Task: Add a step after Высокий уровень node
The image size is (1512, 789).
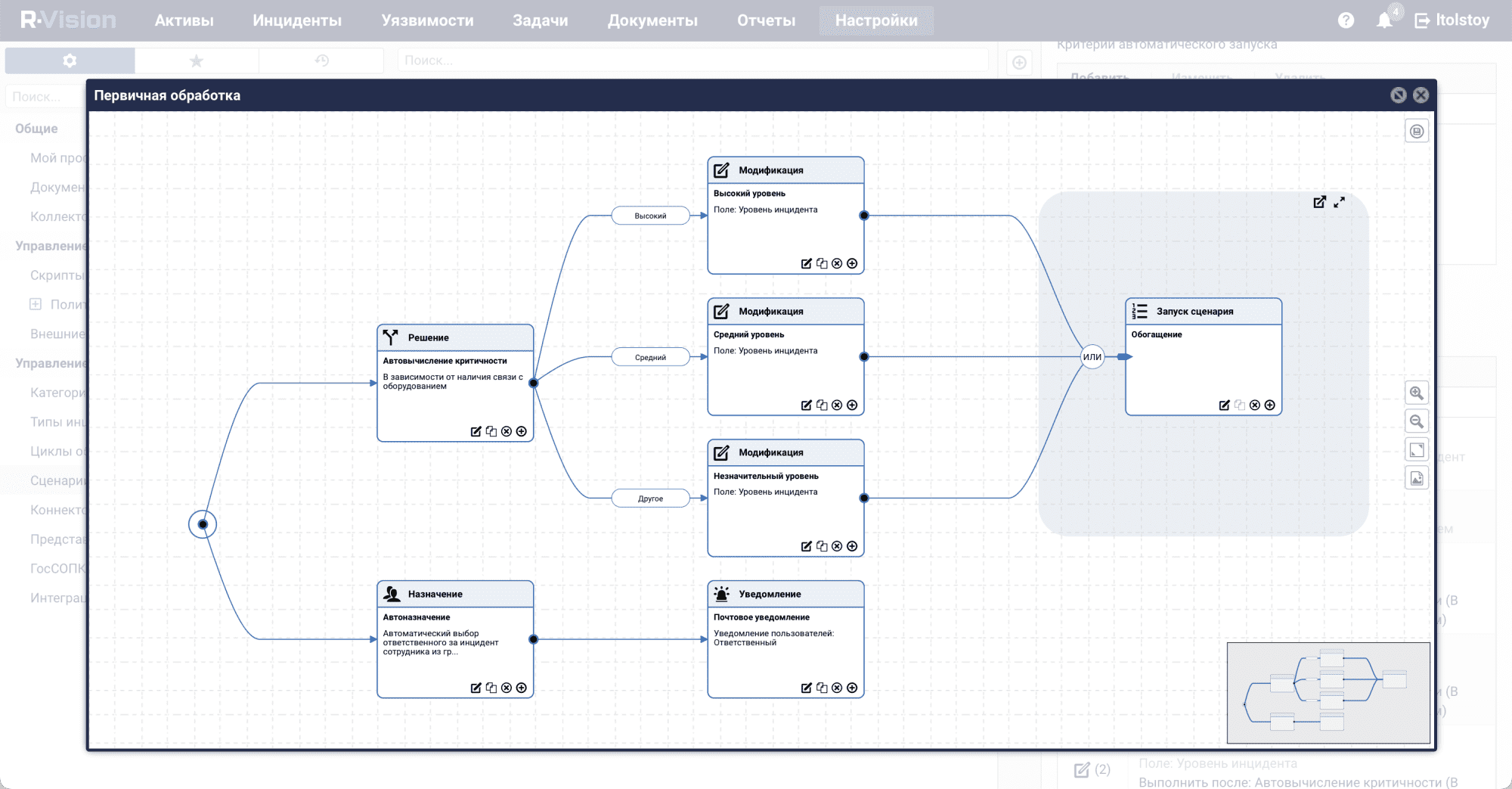Action: tap(852, 263)
